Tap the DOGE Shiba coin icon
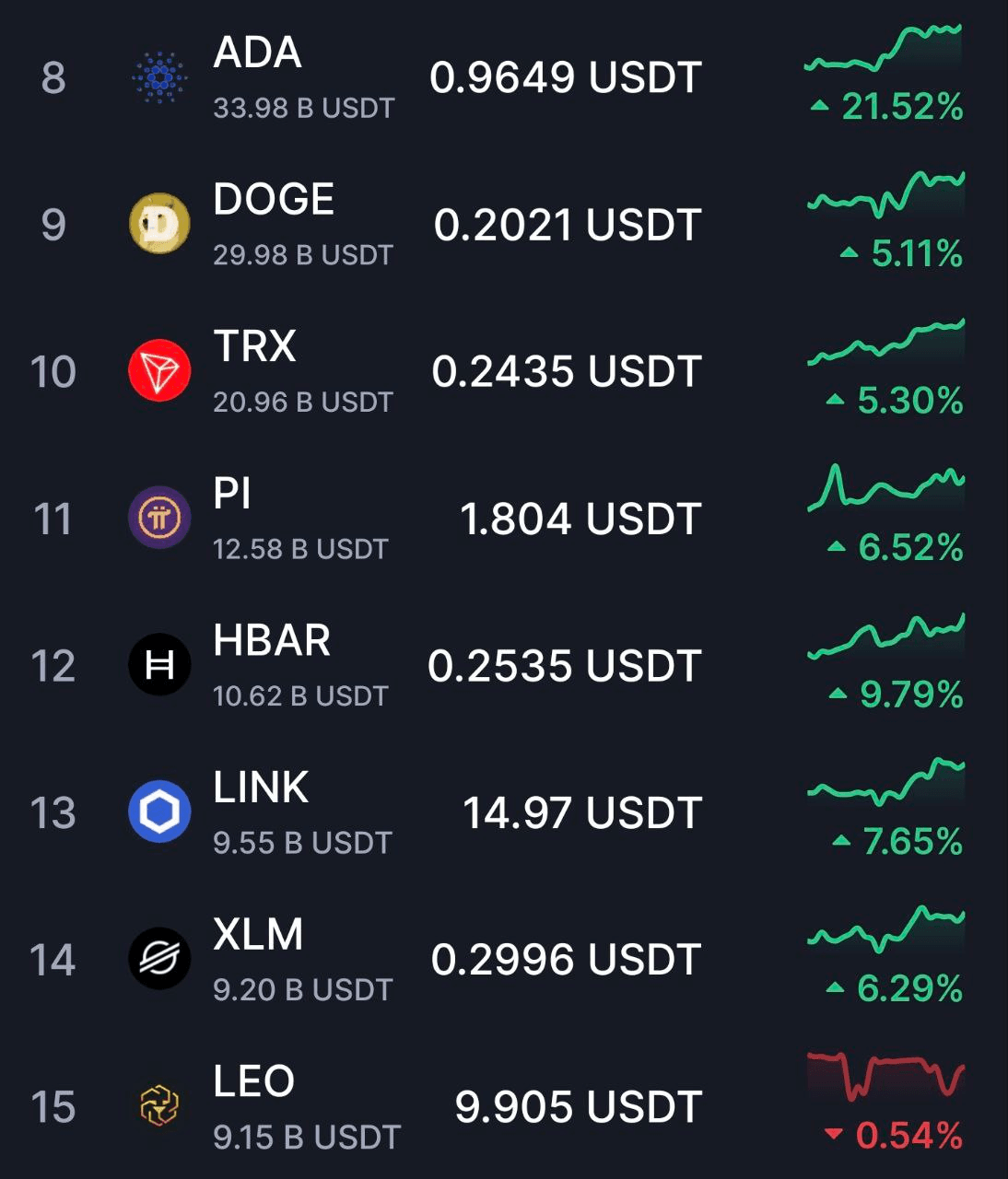This screenshot has height=1179, width=1008. (159, 224)
